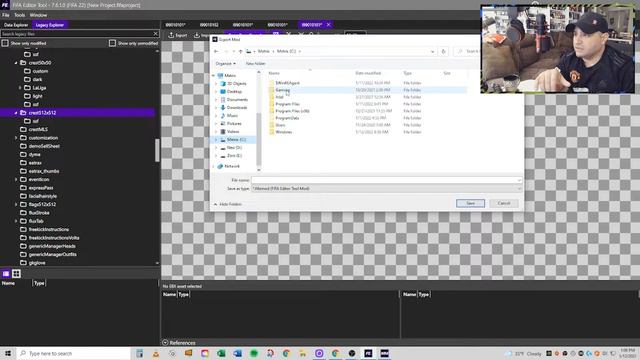
Task: Click the Save button
Action: pos(470,203)
